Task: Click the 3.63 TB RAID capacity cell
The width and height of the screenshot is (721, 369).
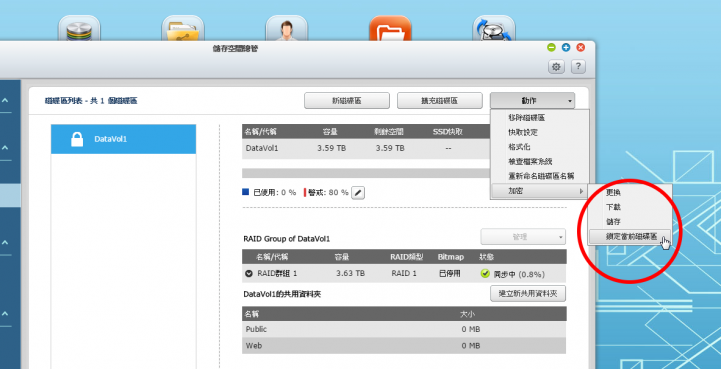Action: (x=350, y=274)
